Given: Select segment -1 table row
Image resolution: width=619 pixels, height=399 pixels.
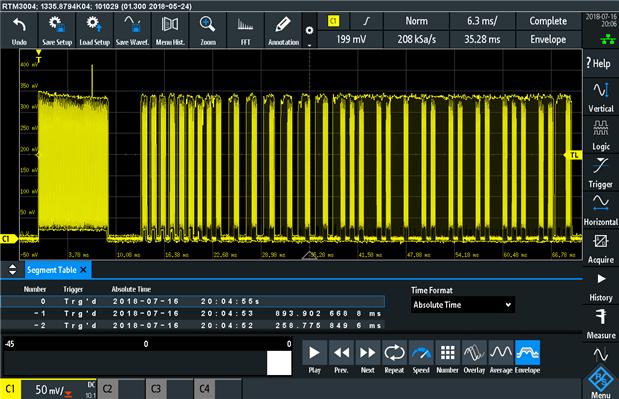Looking at the screenshot, I should [x=193, y=314].
